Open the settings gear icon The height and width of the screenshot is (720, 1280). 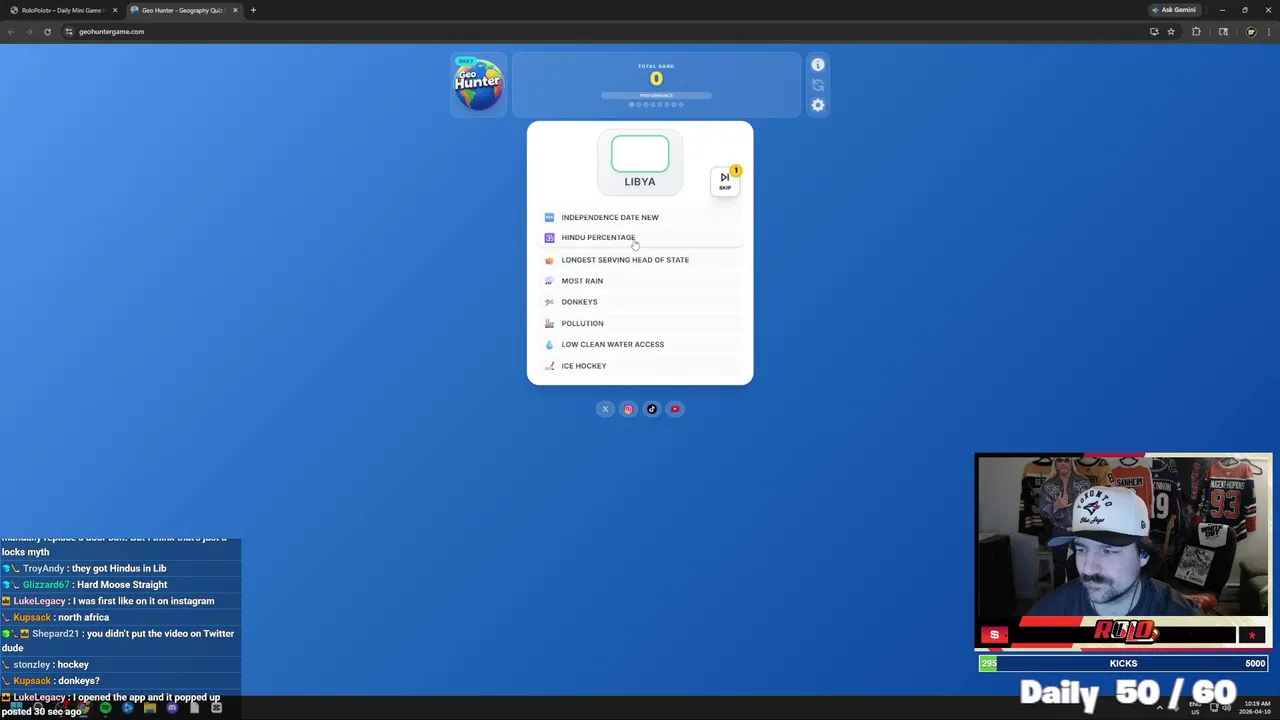pos(818,105)
